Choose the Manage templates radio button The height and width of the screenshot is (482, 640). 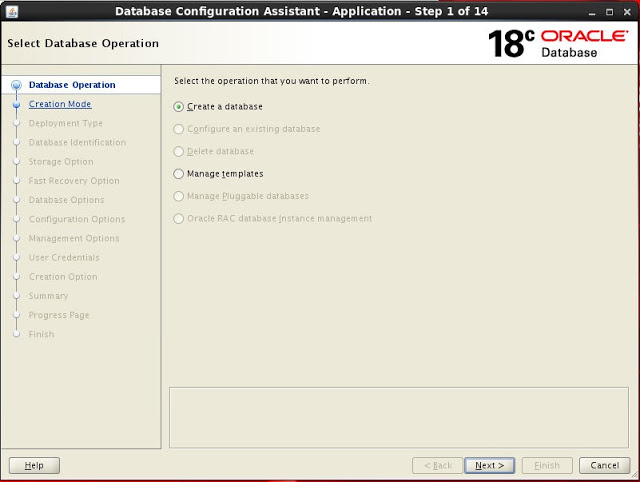coord(179,174)
